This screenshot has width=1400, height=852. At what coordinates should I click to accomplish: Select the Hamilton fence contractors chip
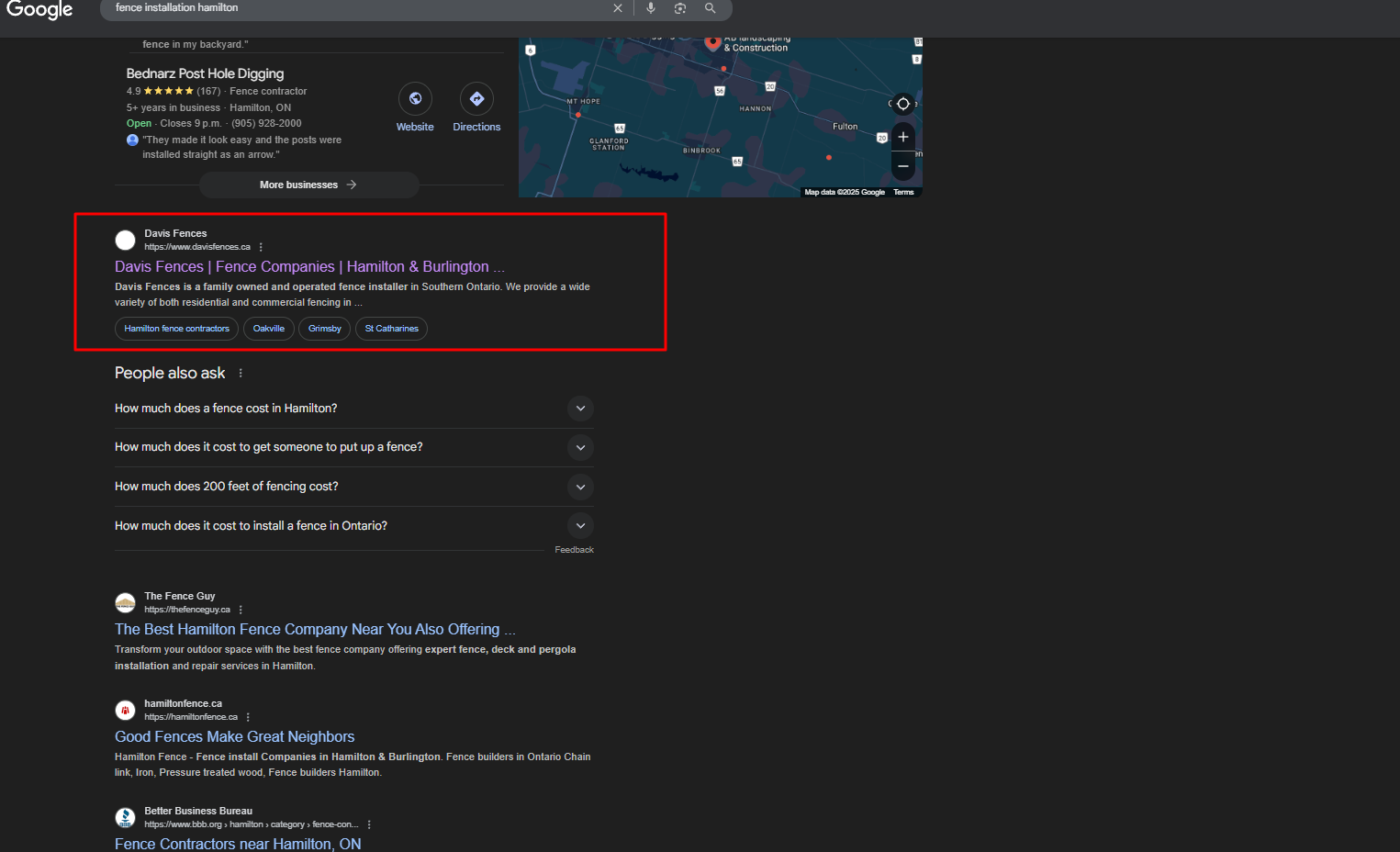pos(176,329)
